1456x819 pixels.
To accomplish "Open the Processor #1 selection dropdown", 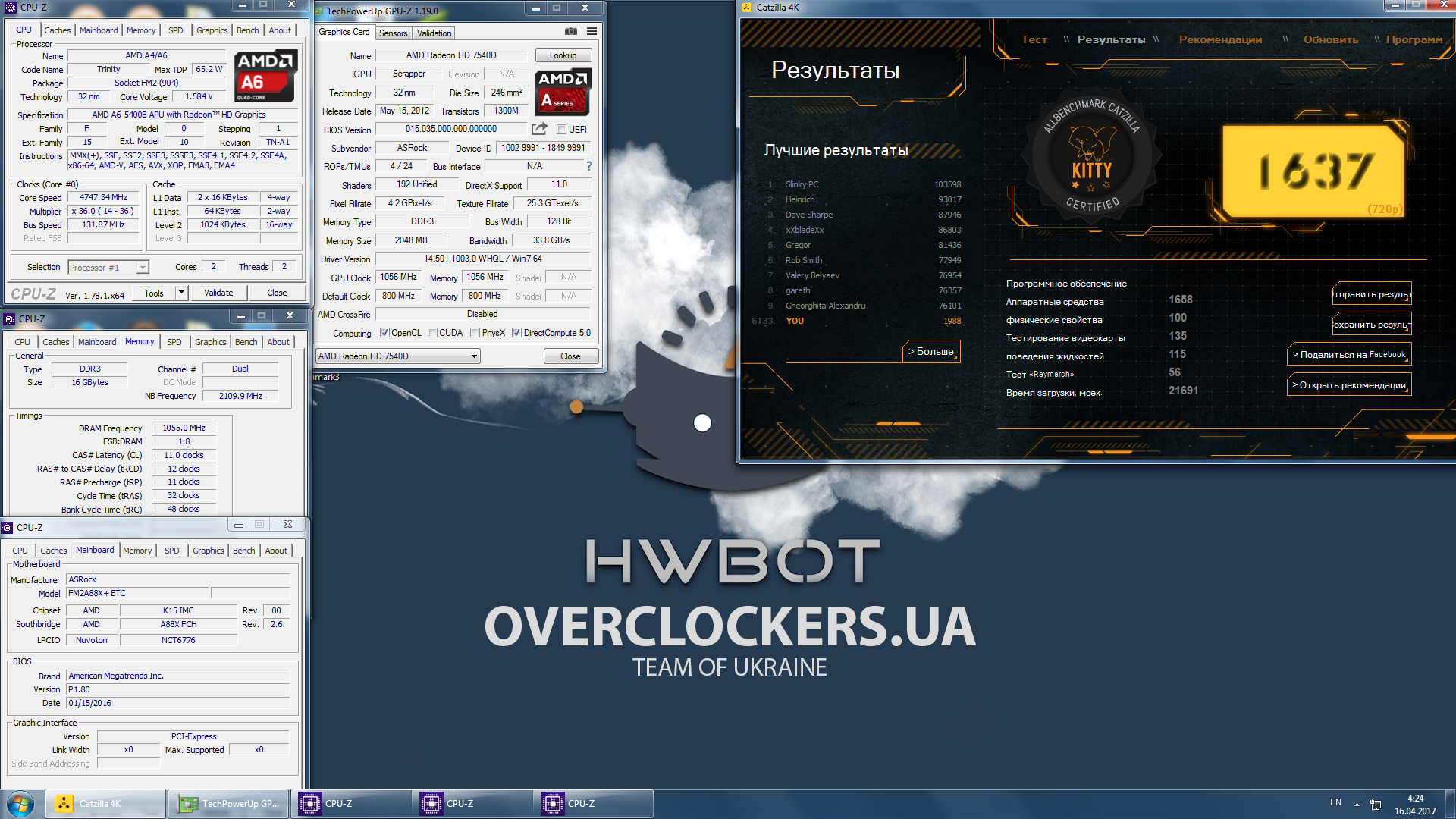I will [x=108, y=267].
